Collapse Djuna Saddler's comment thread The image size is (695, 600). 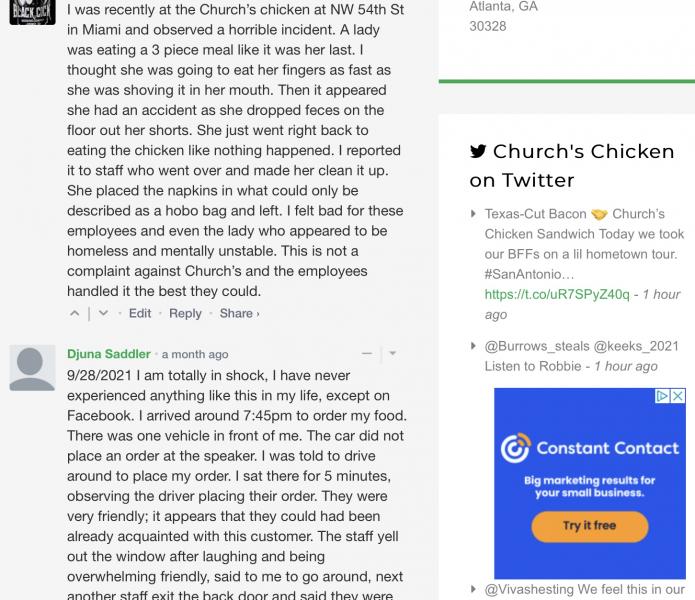pyautogui.click(x=367, y=354)
